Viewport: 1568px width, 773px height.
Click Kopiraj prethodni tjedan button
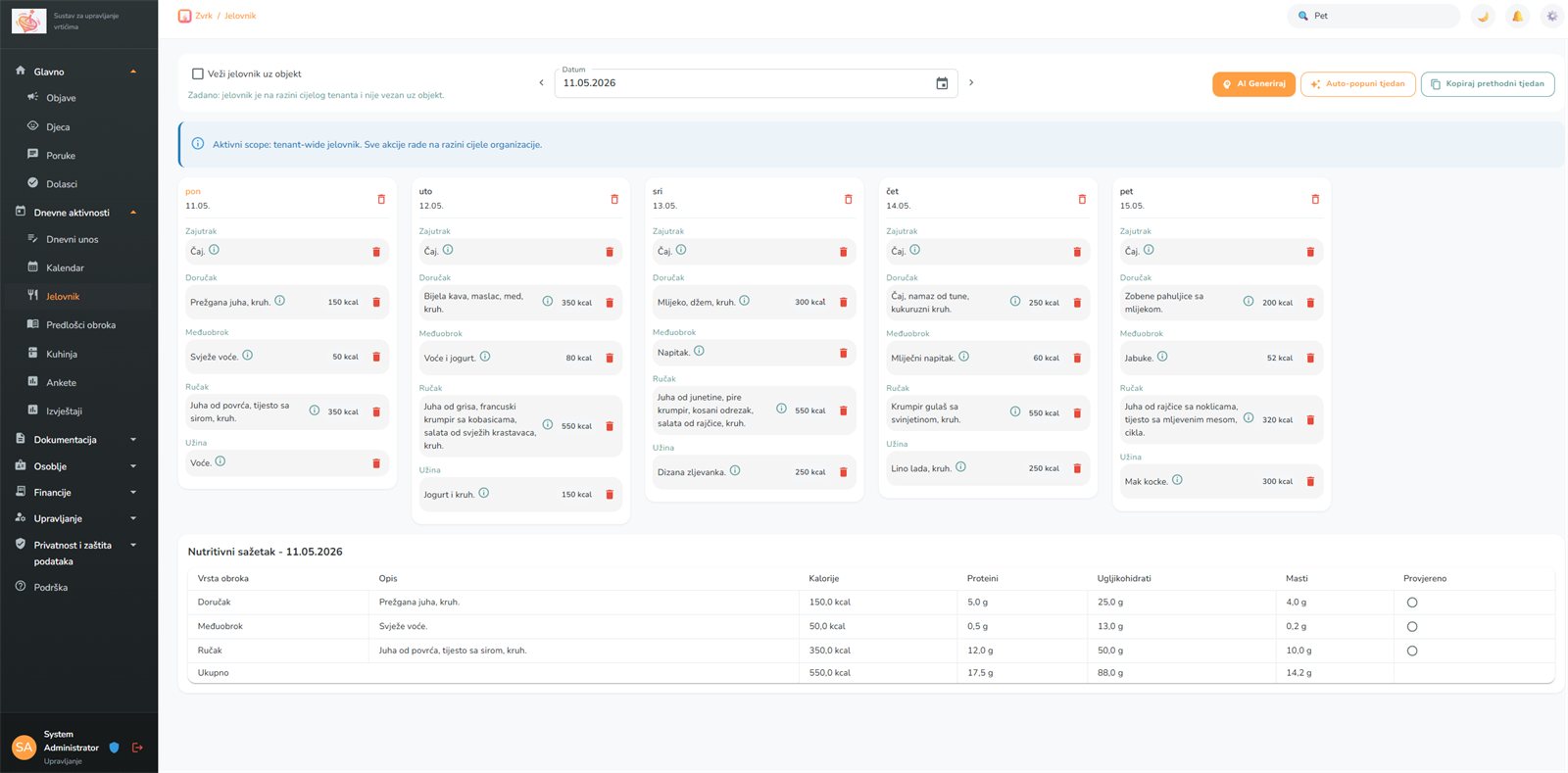point(1487,84)
